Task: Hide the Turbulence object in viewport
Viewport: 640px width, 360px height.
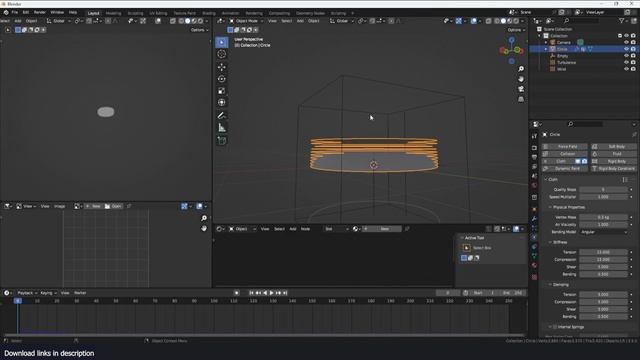Action: (x=626, y=62)
